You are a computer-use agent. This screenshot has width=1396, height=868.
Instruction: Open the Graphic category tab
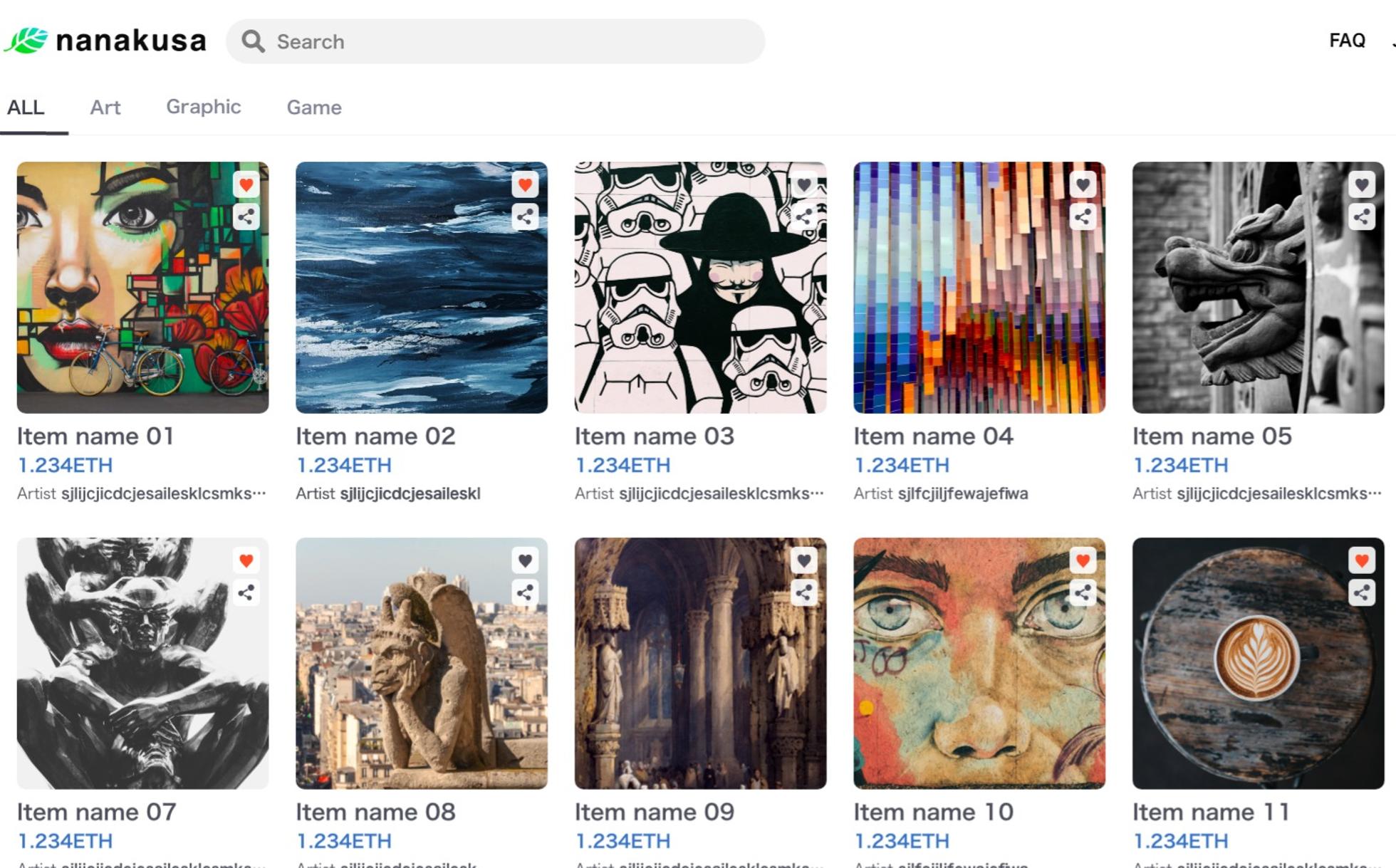coord(204,107)
